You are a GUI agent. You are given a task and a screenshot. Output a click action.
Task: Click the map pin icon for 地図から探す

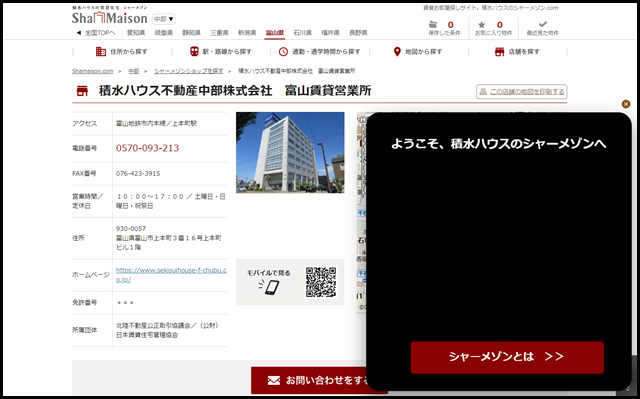pyautogui.click(x=397, y=51)
